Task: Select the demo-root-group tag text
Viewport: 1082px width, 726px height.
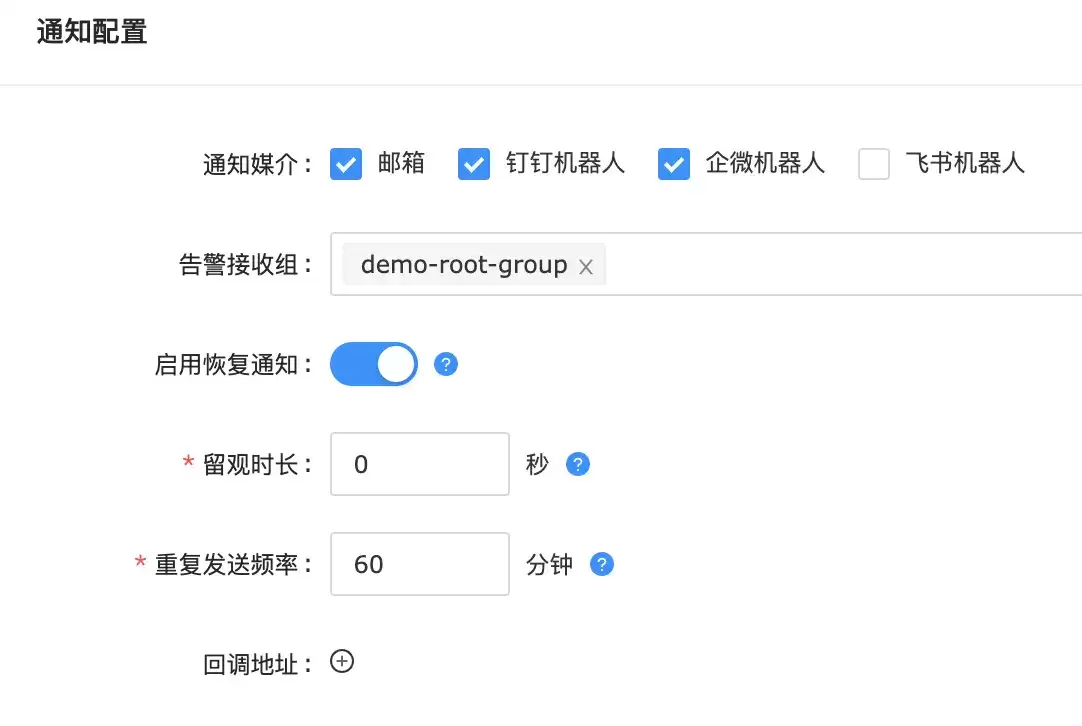Action: point(464,264)
